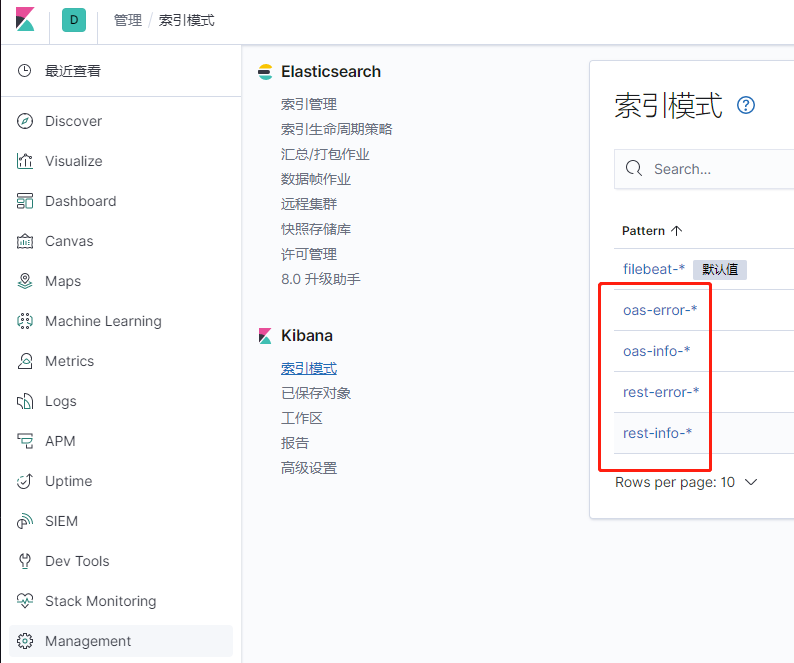Open Metrics via its icon
The width and height of the screenshot is (794, 663).
pyautogui.click(x=25, y=361)
